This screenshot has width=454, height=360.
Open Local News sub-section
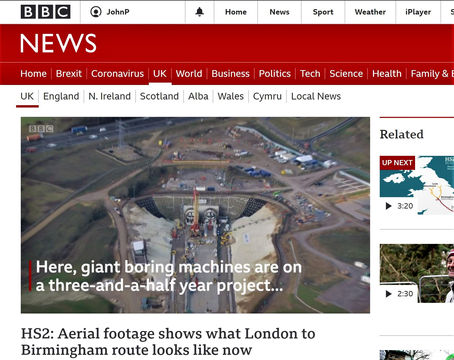pos(316,96)
